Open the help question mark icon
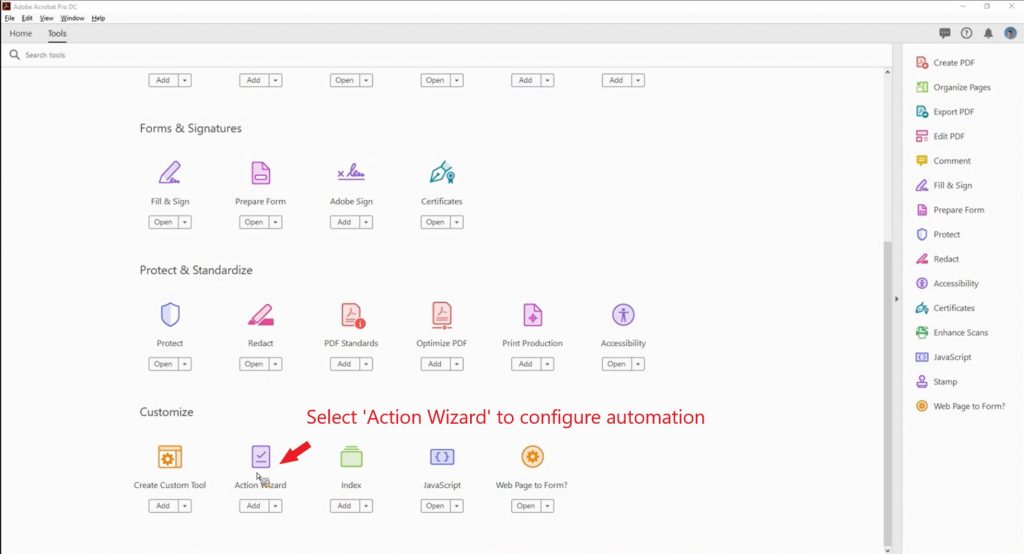Screen dimensions: 1024x554 point(967,33)
